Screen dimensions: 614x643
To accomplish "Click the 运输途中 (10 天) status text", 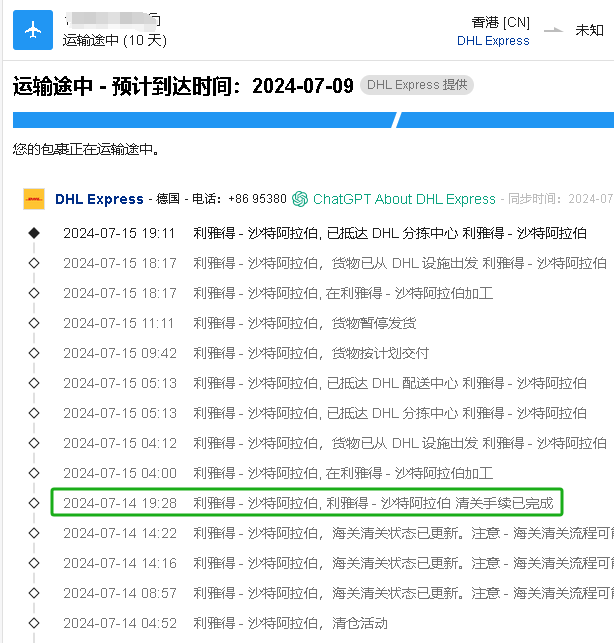I will point(114,41).
